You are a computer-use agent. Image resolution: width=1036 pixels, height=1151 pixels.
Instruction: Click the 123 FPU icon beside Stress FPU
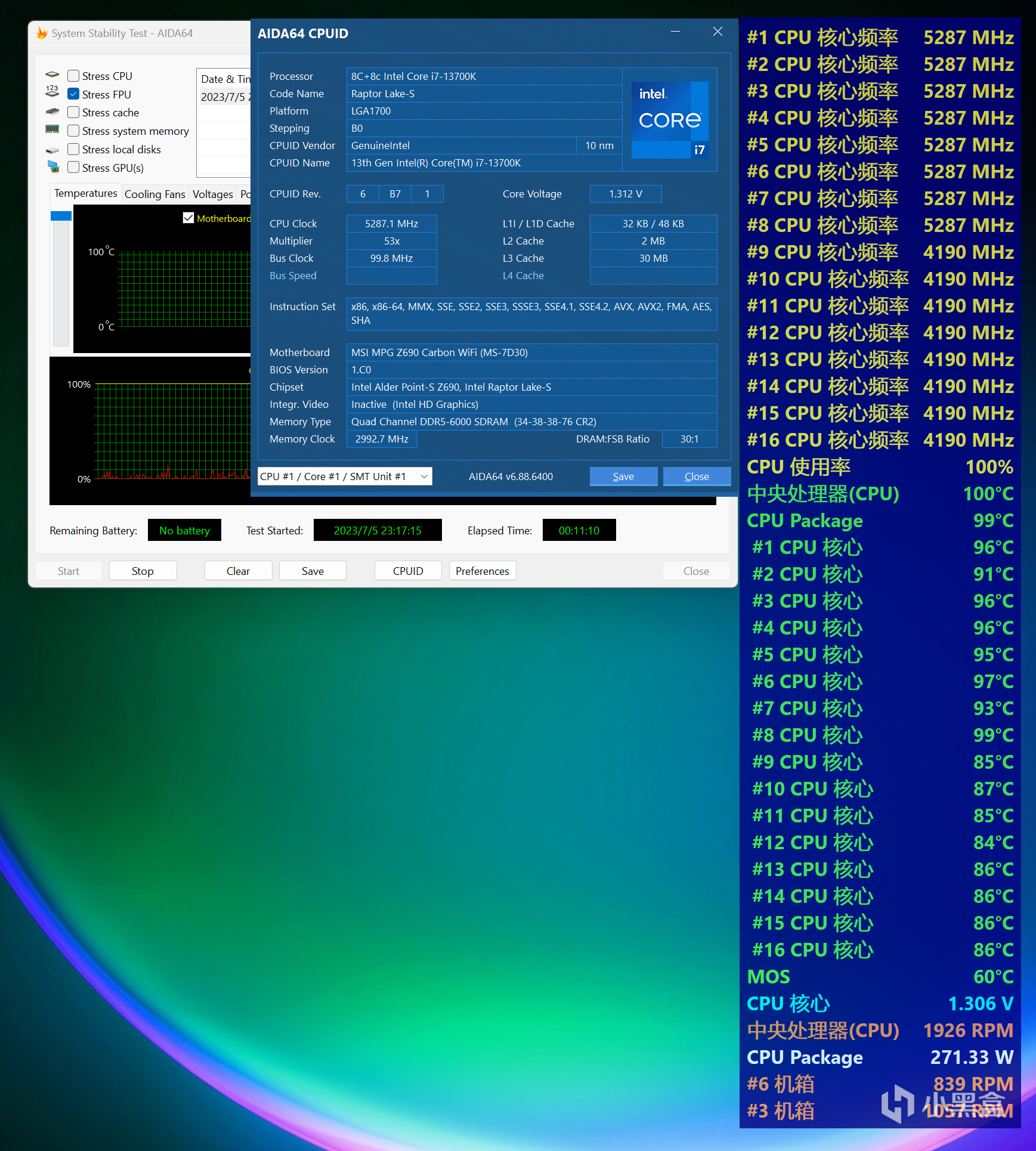[52, 91]
